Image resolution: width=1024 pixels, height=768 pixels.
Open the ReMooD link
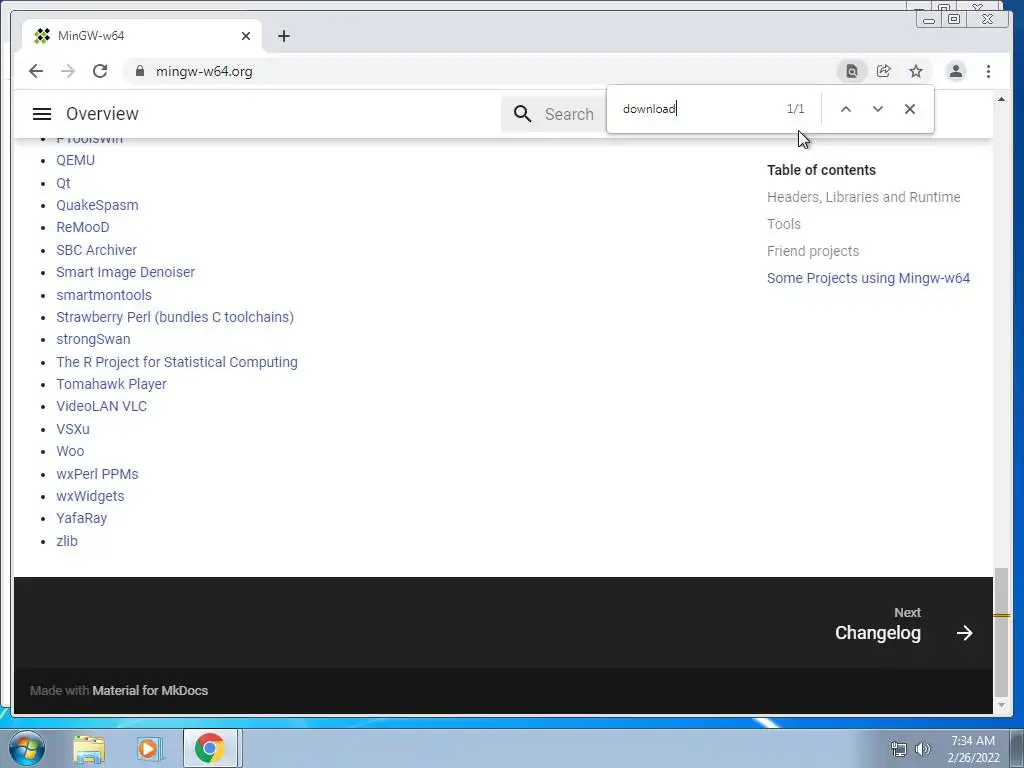(83, 227)
